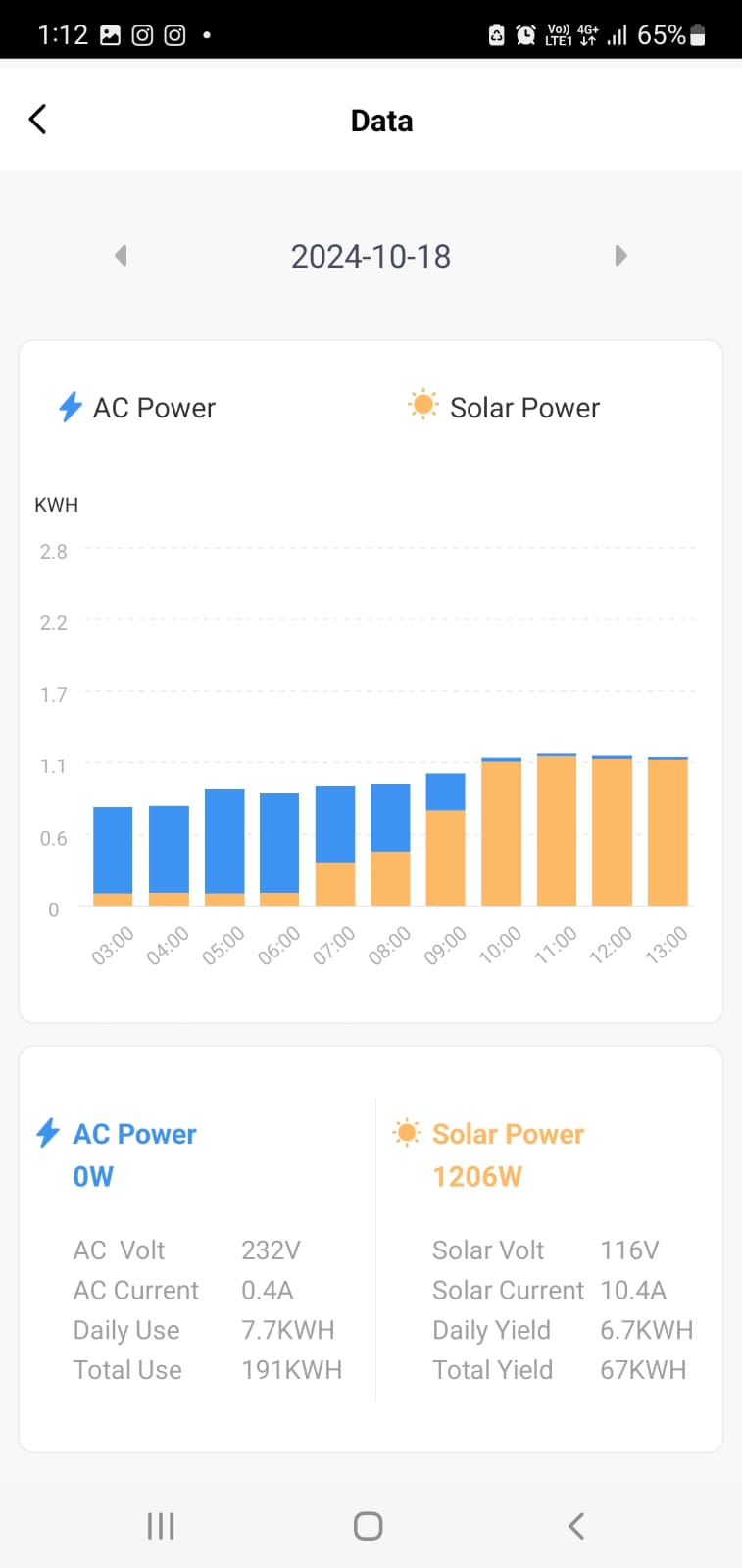This screenshot has height=1568, width=742.
Task: Tap the lightning icon beside AC Power 0W
Action: (47, 1133)
